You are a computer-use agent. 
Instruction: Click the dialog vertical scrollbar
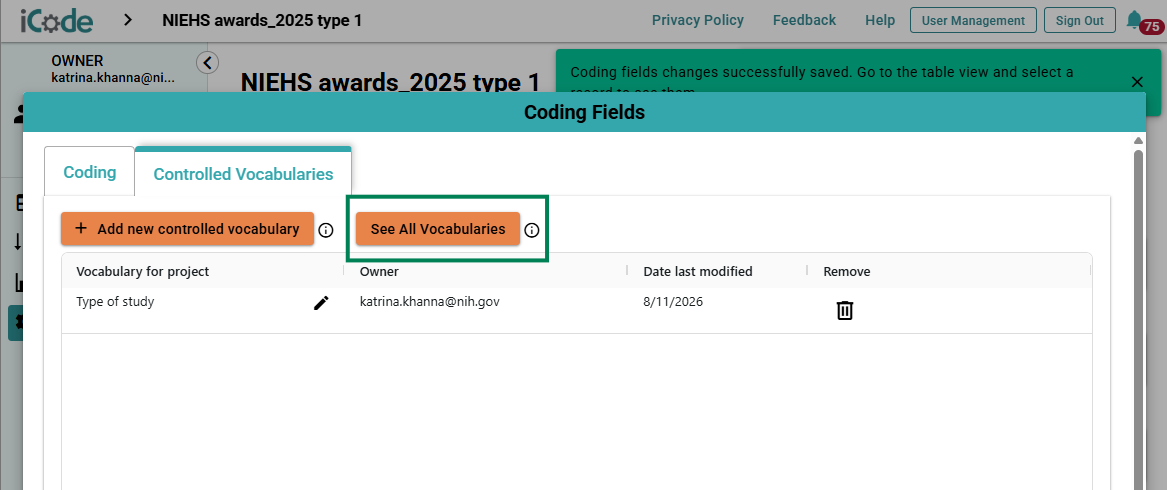(1138, 313)
